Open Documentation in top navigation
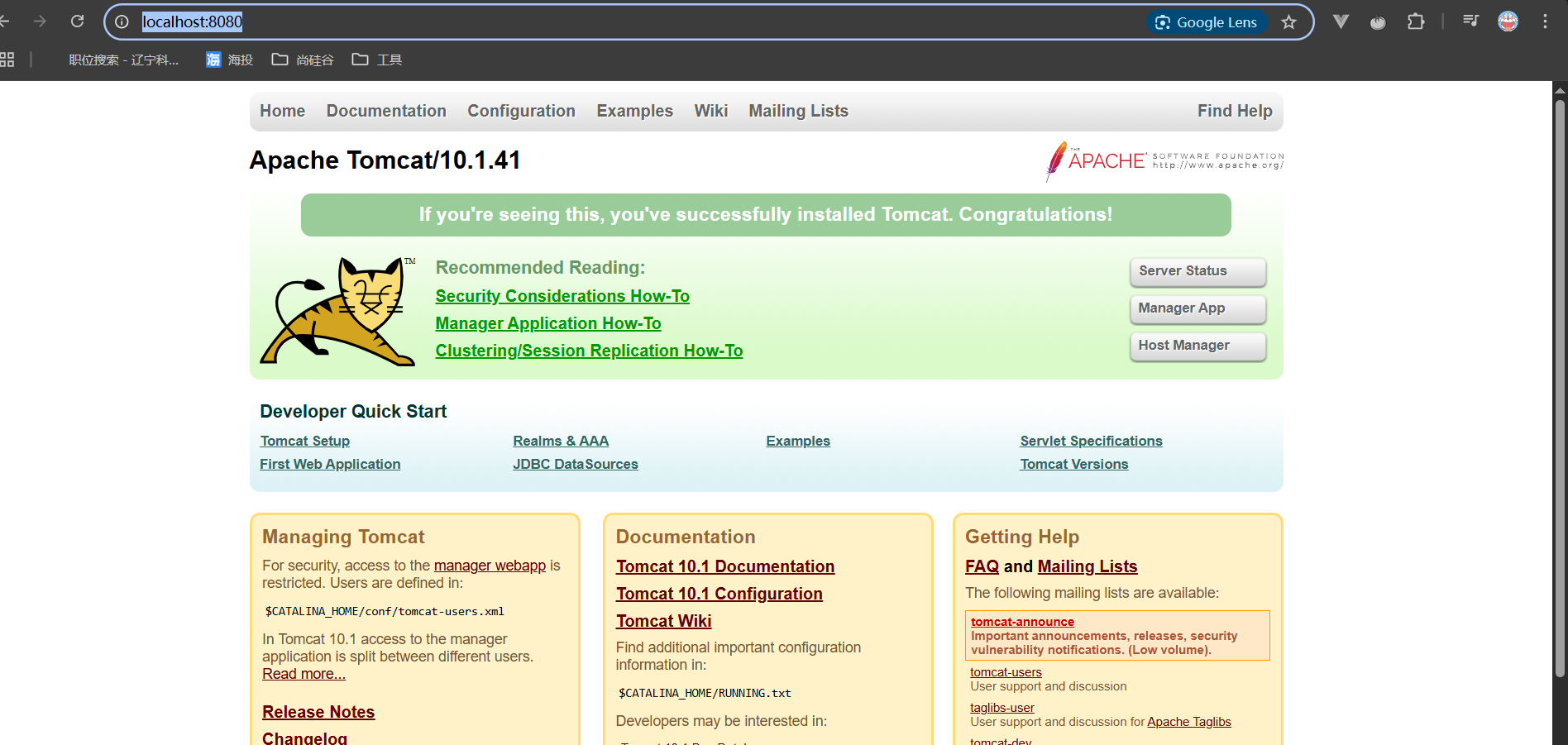 (x=386, y=111)
